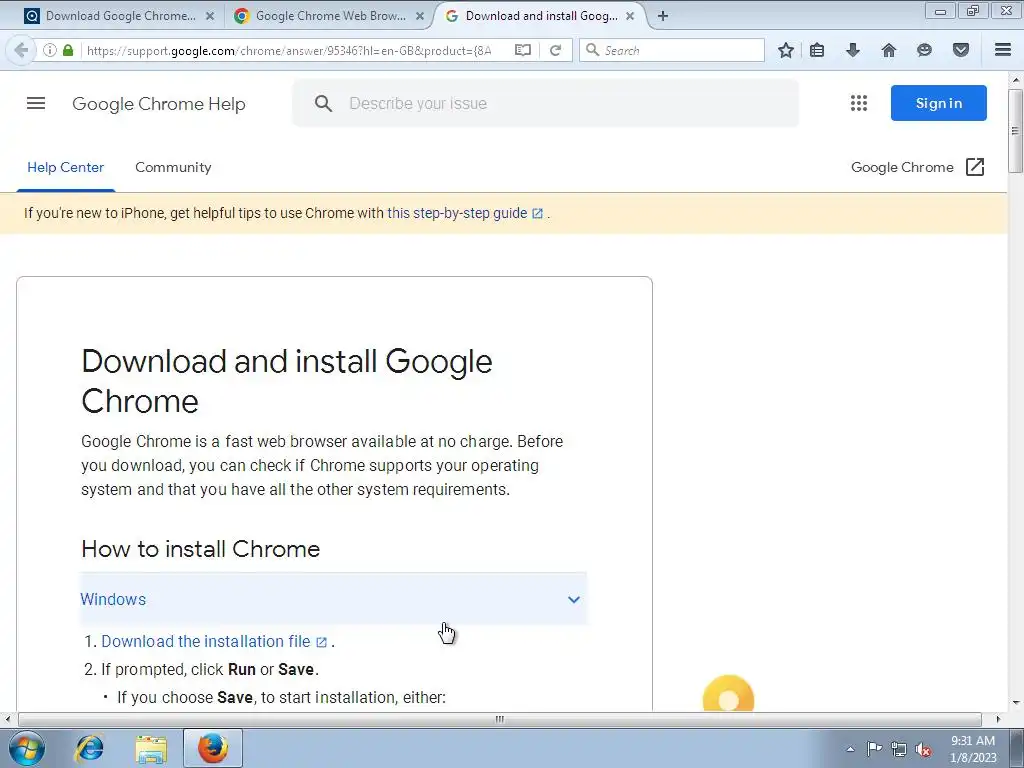
Task: Click the Firefox Search box
Action: [x=671, y=50]
